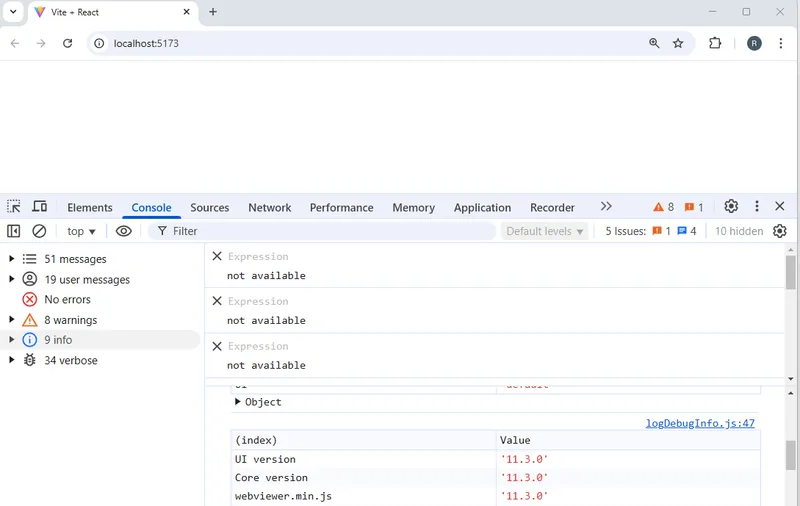The height and width of the screenshot is (506, 800).
Task: Toggle the device toolbar
Action: [39, 207]
